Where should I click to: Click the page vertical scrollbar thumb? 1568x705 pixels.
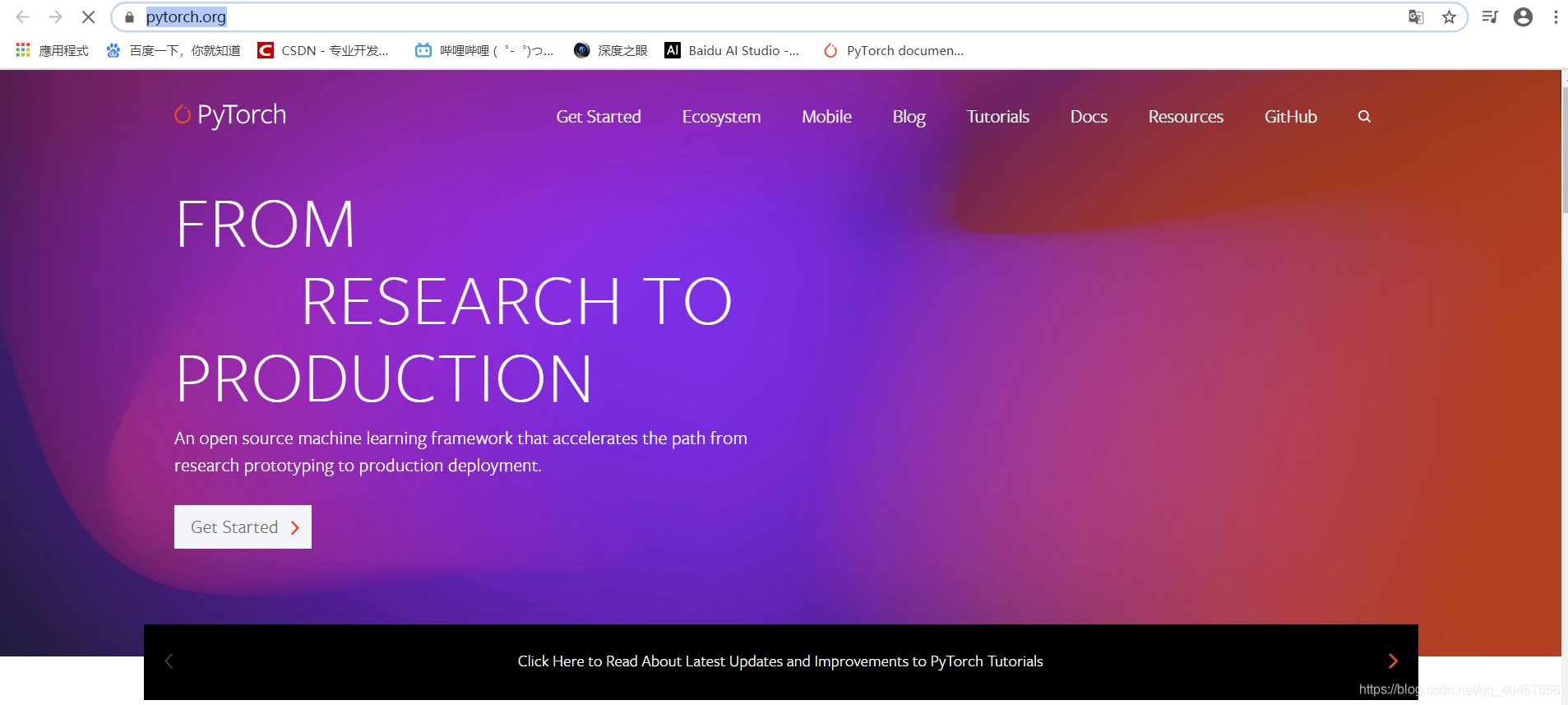(x=1564, y=148)
